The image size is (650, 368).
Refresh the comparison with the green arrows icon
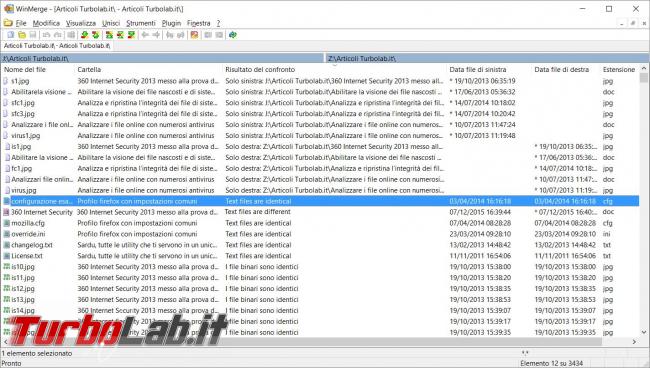[x=233, y=35]
